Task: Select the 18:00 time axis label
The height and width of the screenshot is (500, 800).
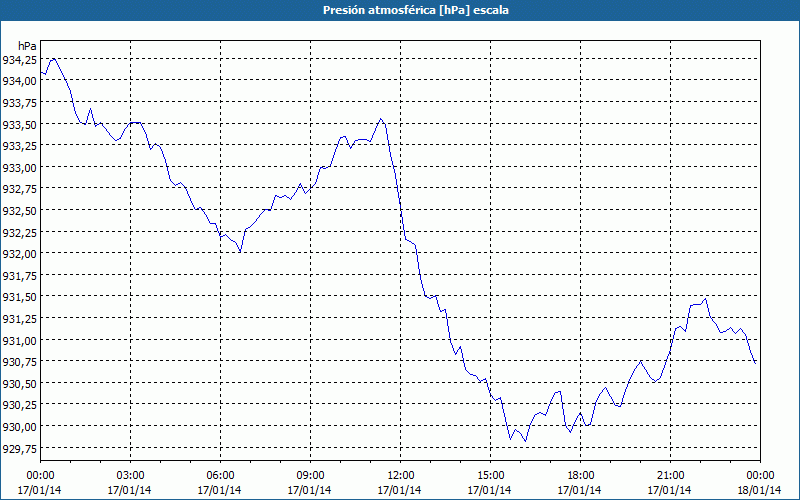Action: 581,476
